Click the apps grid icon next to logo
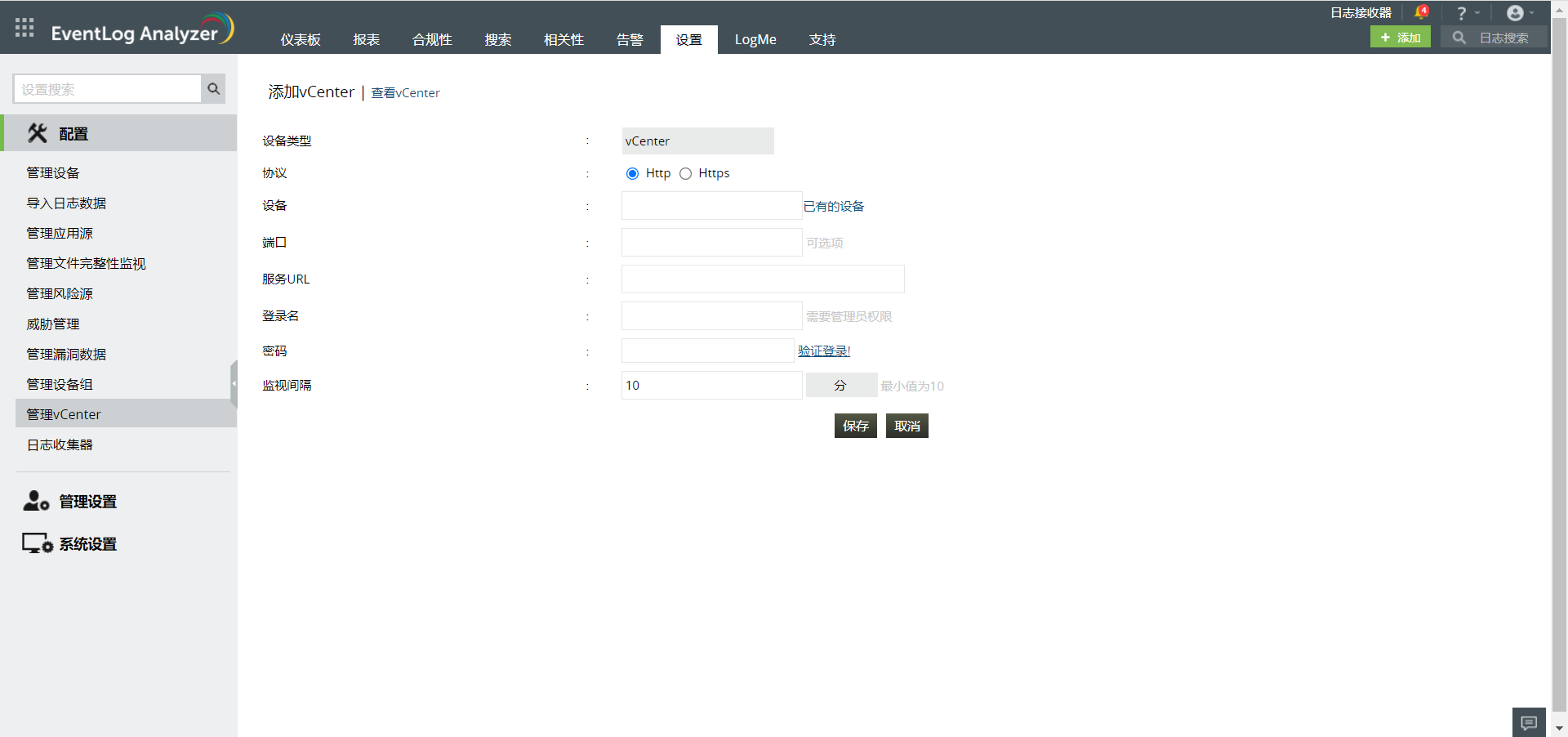Image resolution: width=1568 pixels, height=737 pixels. click(24, 27)
